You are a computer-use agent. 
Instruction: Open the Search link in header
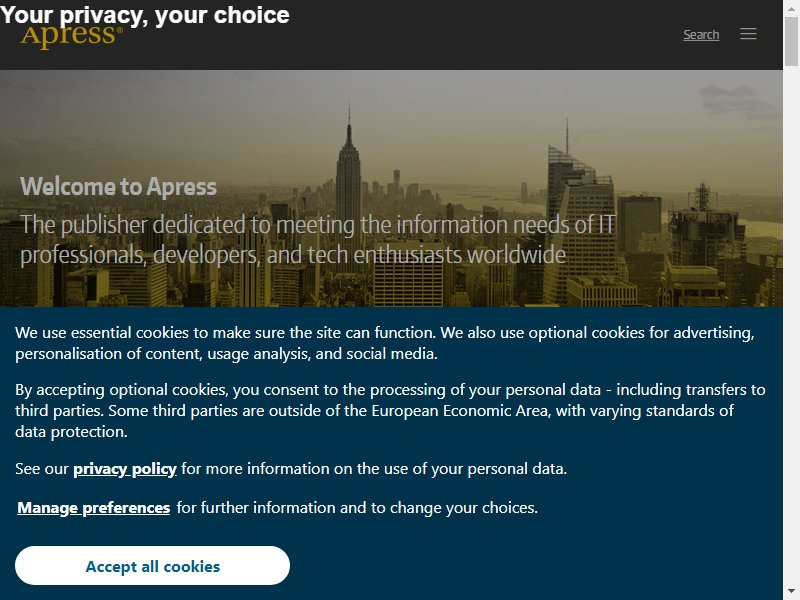[701, 35]
